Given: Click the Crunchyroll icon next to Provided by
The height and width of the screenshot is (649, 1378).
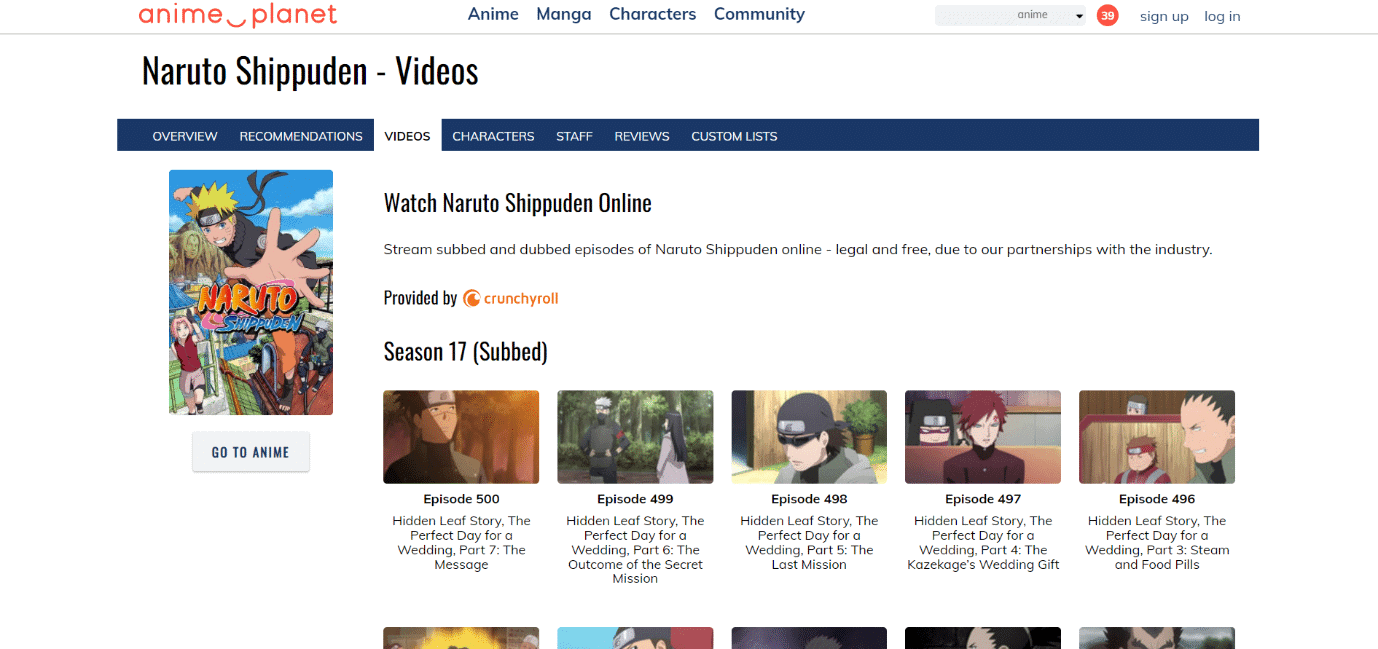Looking at the screenshot, I should pyautogui.click(x=471, y=298).
